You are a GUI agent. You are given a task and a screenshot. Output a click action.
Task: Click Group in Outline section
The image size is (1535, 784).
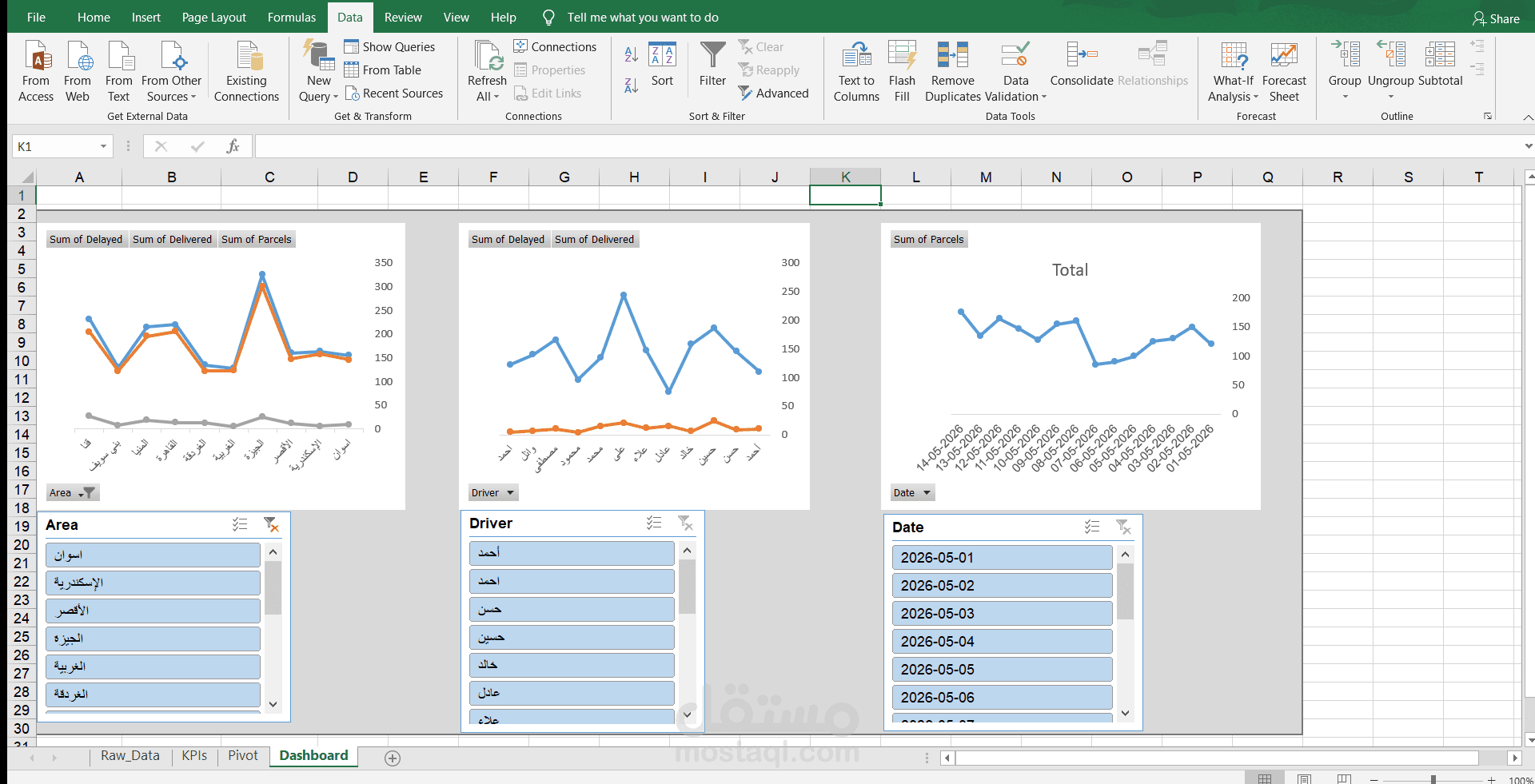coord(1345,70)
